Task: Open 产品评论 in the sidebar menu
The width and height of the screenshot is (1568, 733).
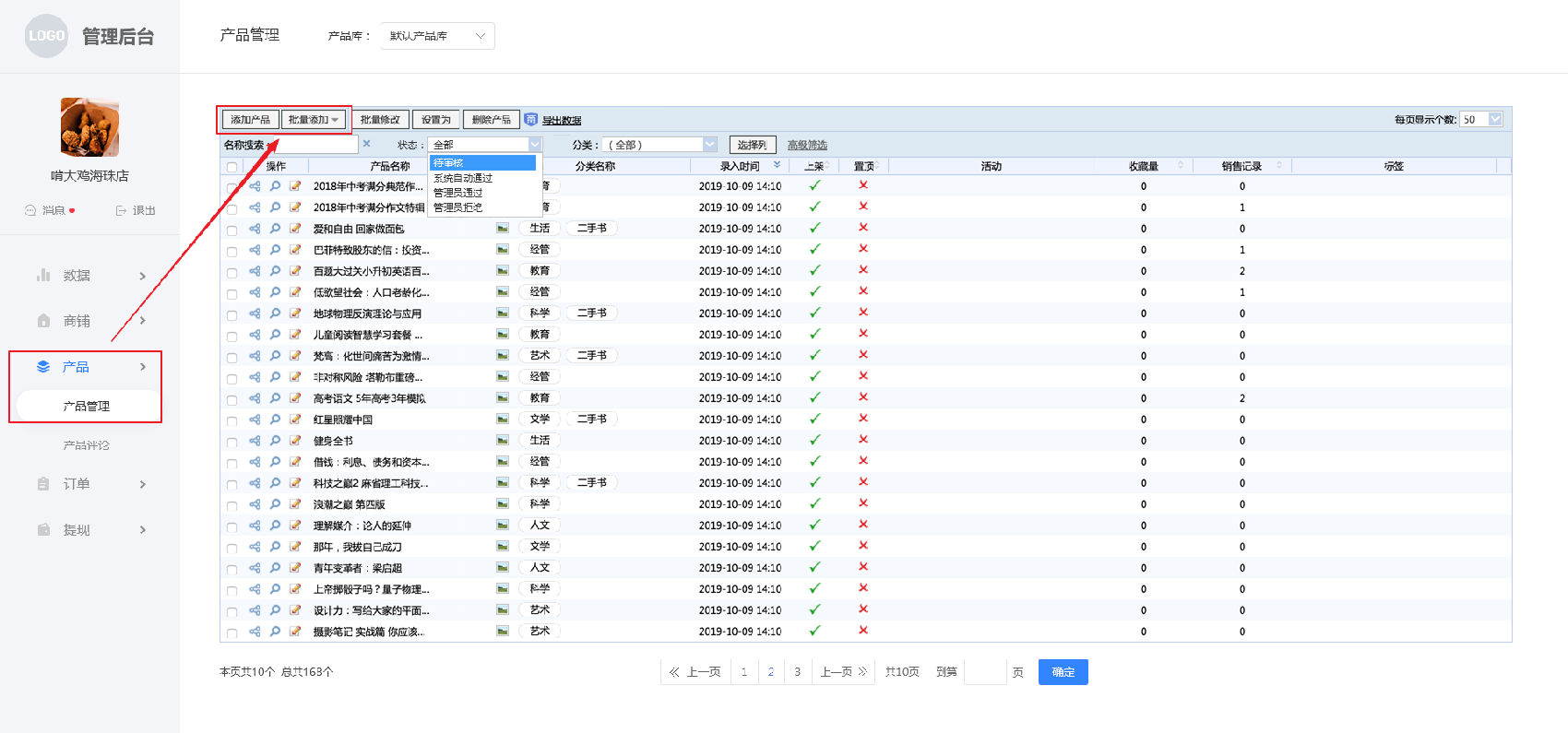Action: coord(87,445)
